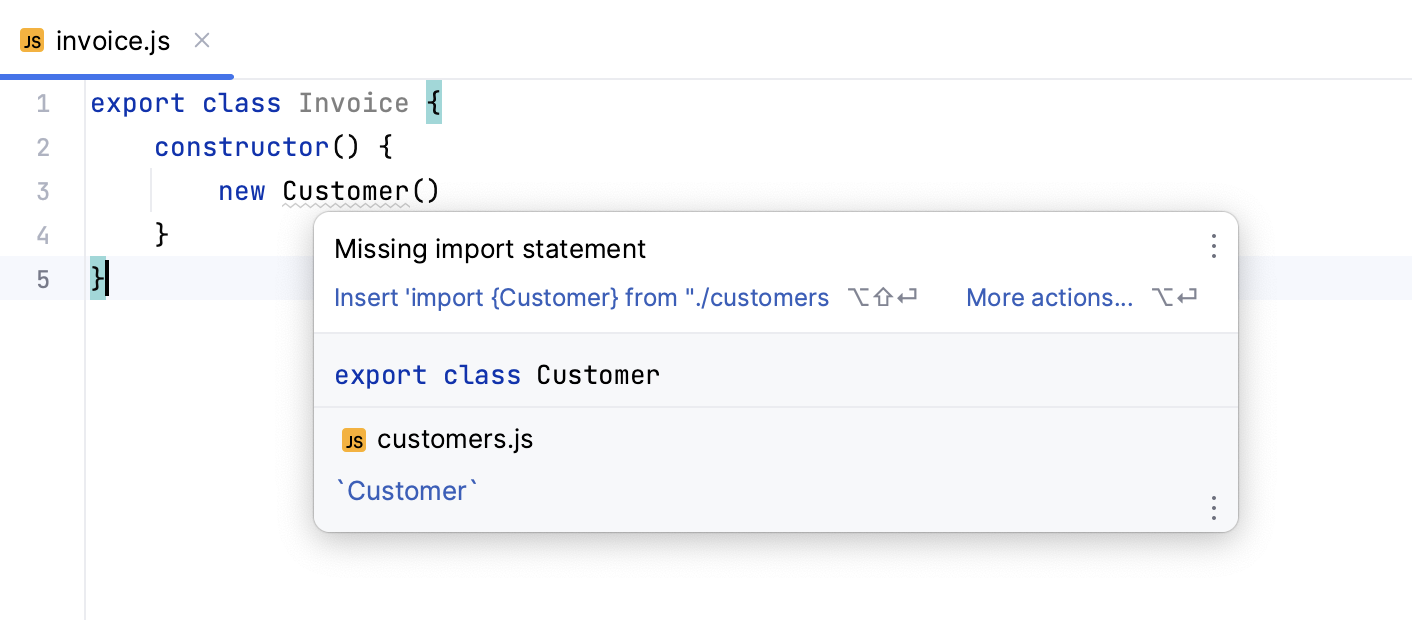
Task: Click line number 1 in the gutter
Action: tap(43, 103)
